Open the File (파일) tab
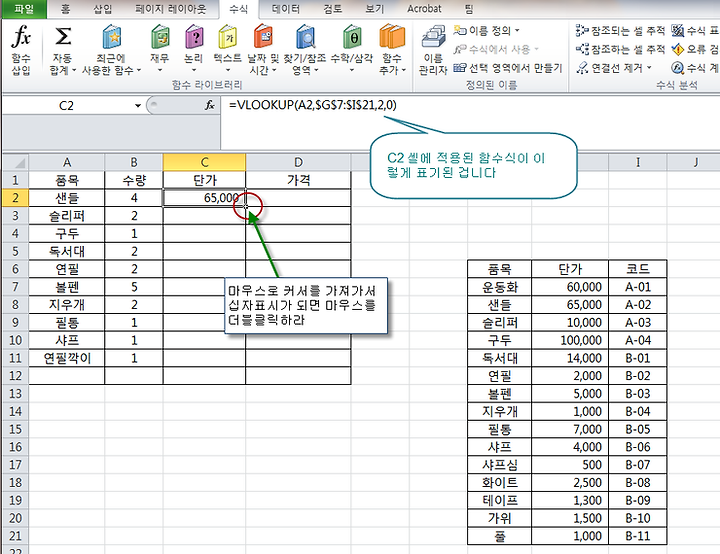 tap(24, 9)
